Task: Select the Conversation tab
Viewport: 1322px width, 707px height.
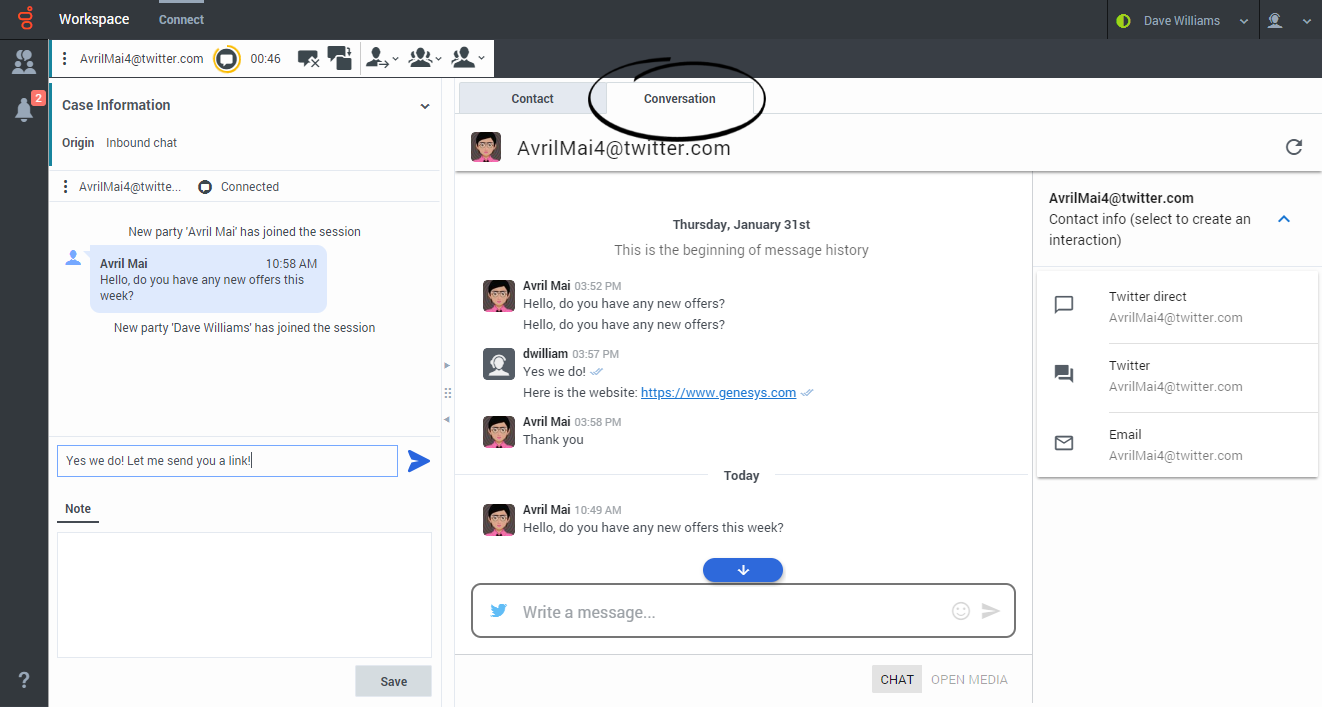Action: click(679, 99)
